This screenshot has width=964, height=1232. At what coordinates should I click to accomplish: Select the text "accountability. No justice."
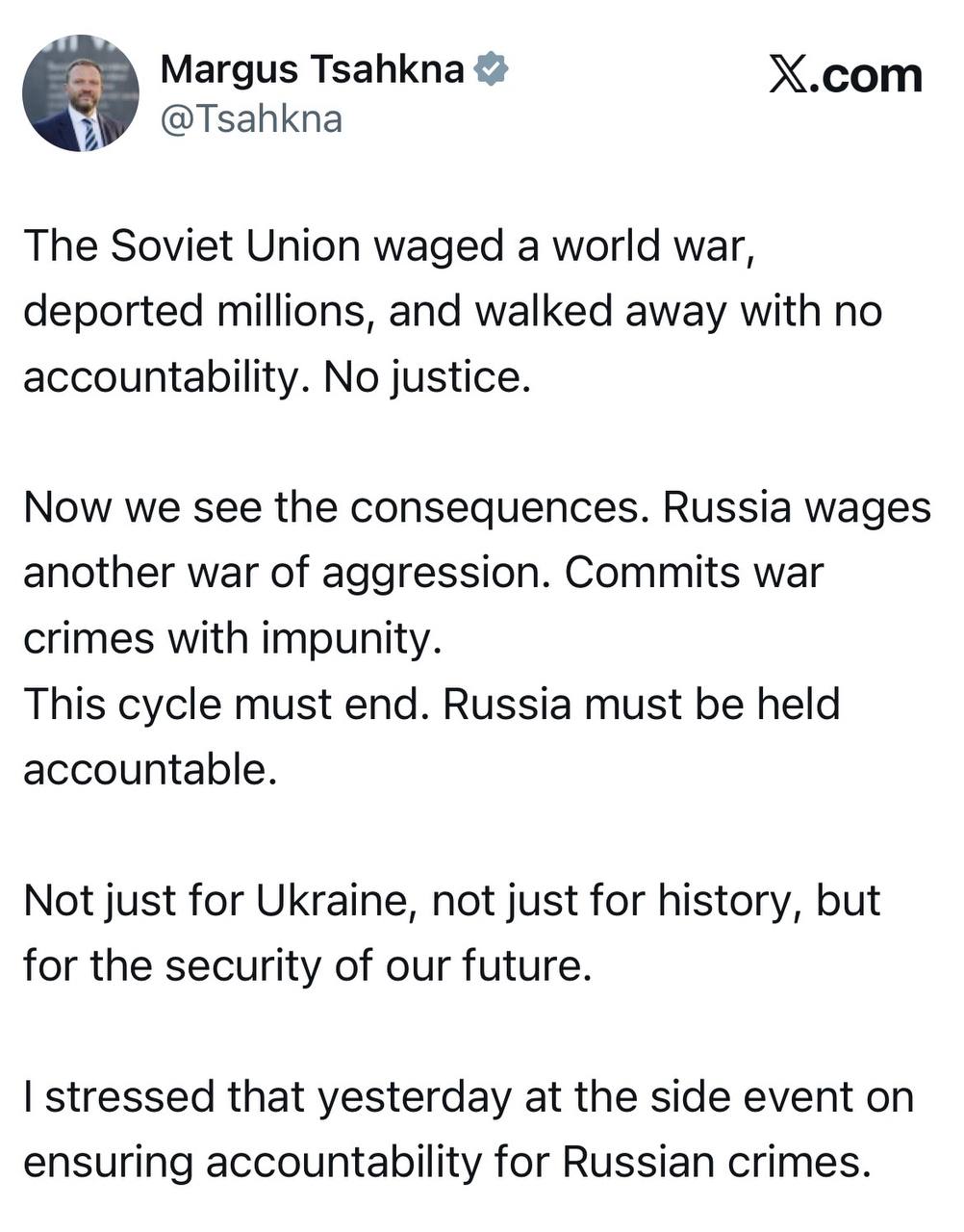coord(277,377)
